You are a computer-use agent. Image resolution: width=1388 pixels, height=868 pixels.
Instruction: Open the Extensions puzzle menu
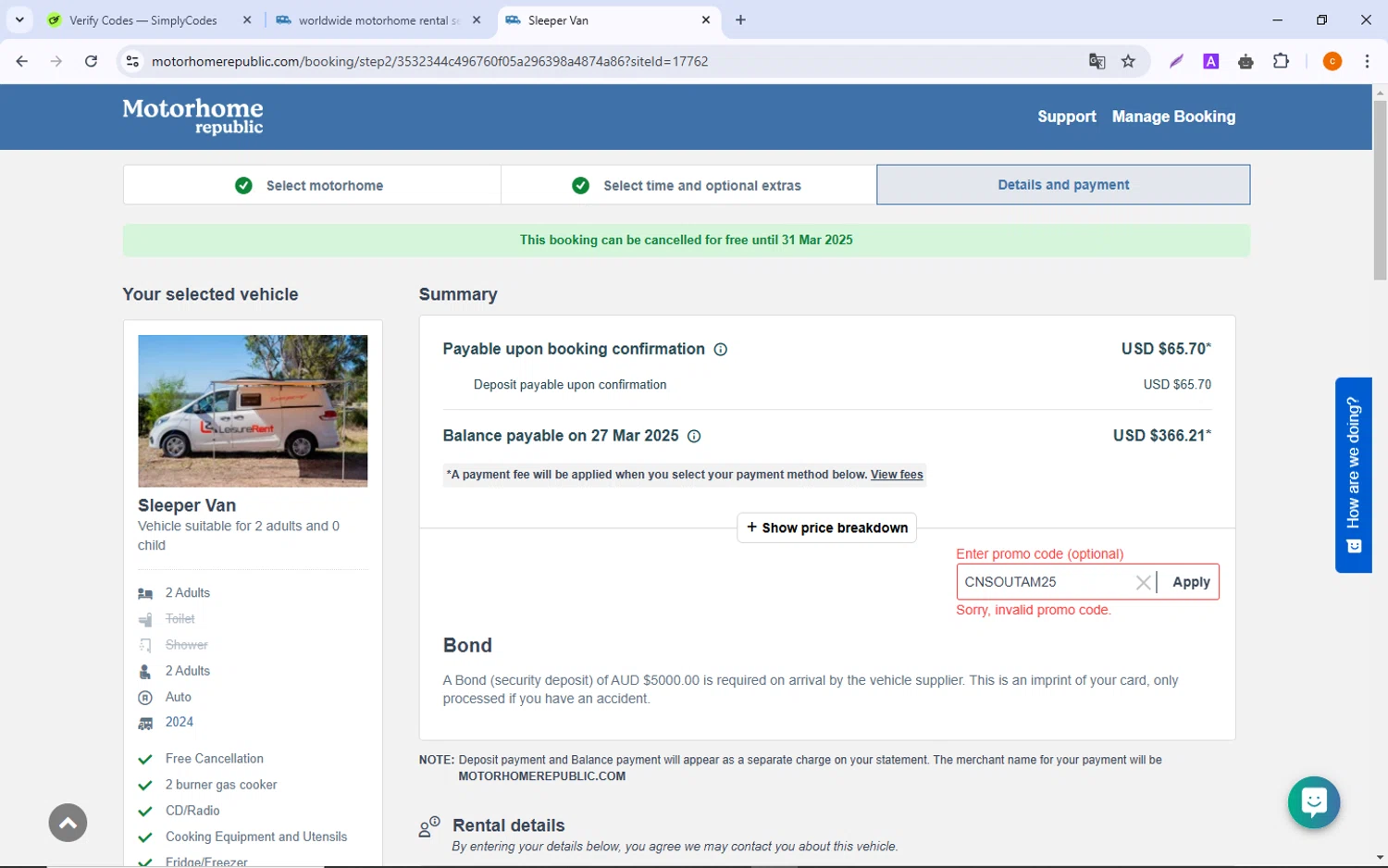[1281, 61]
